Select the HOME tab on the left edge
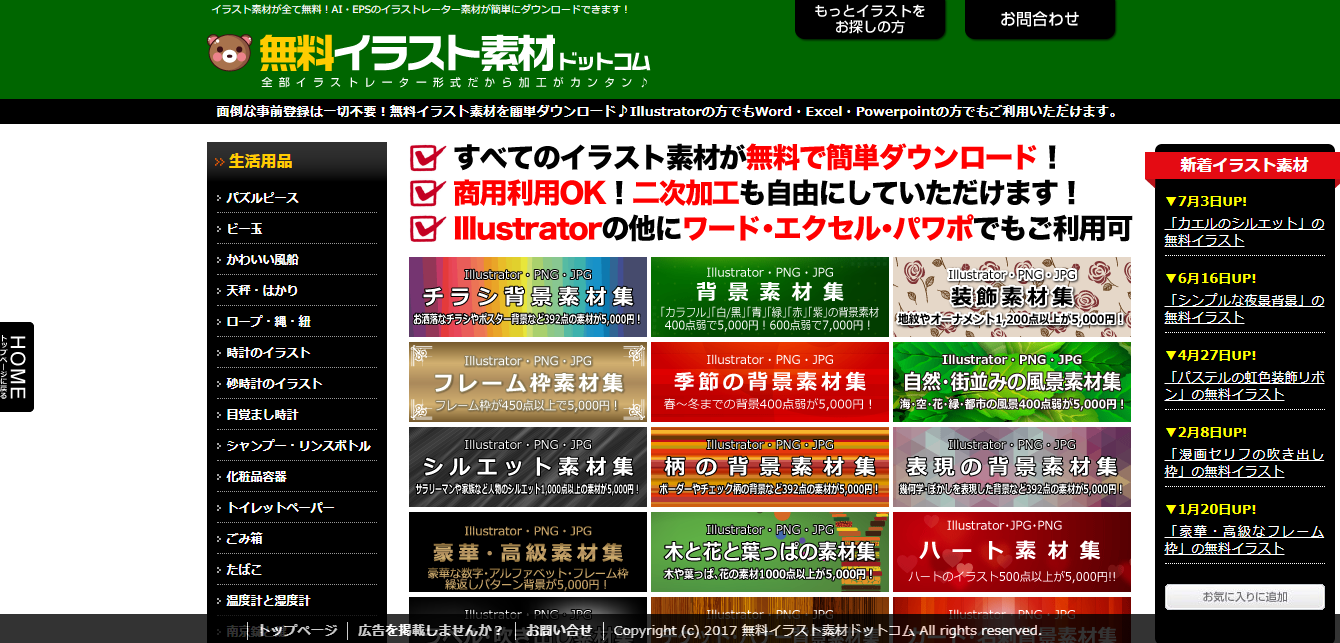 16,367
